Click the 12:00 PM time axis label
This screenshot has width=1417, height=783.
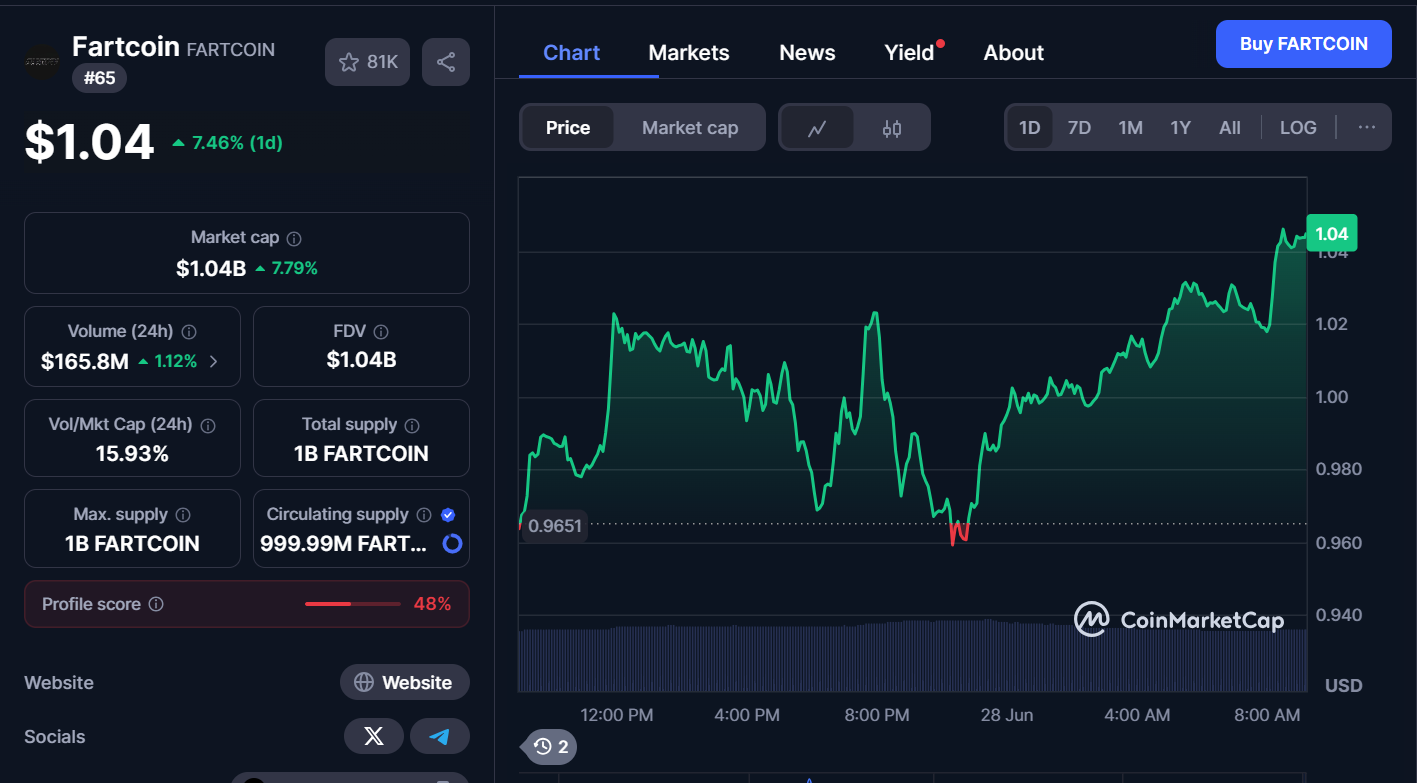tap(617, 715)
